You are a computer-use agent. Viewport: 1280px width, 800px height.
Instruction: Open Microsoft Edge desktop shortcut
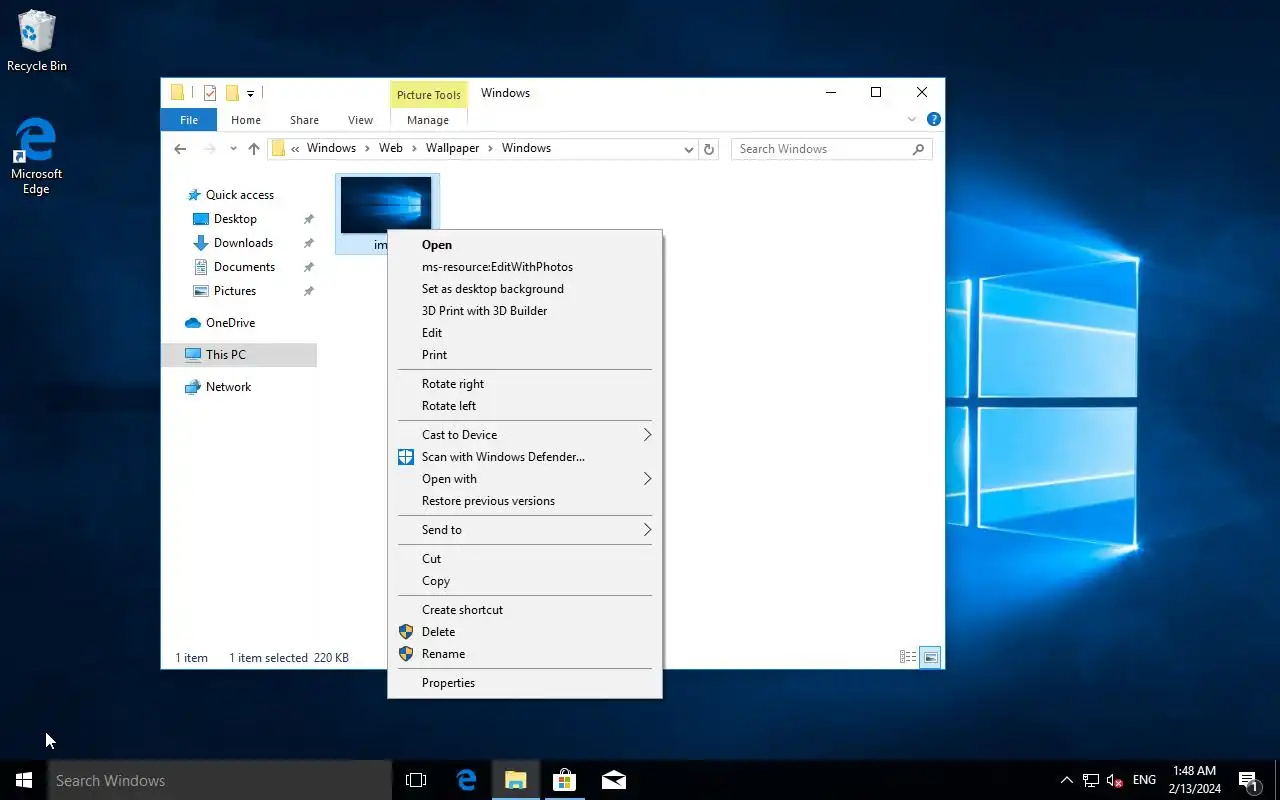[36, 155]
